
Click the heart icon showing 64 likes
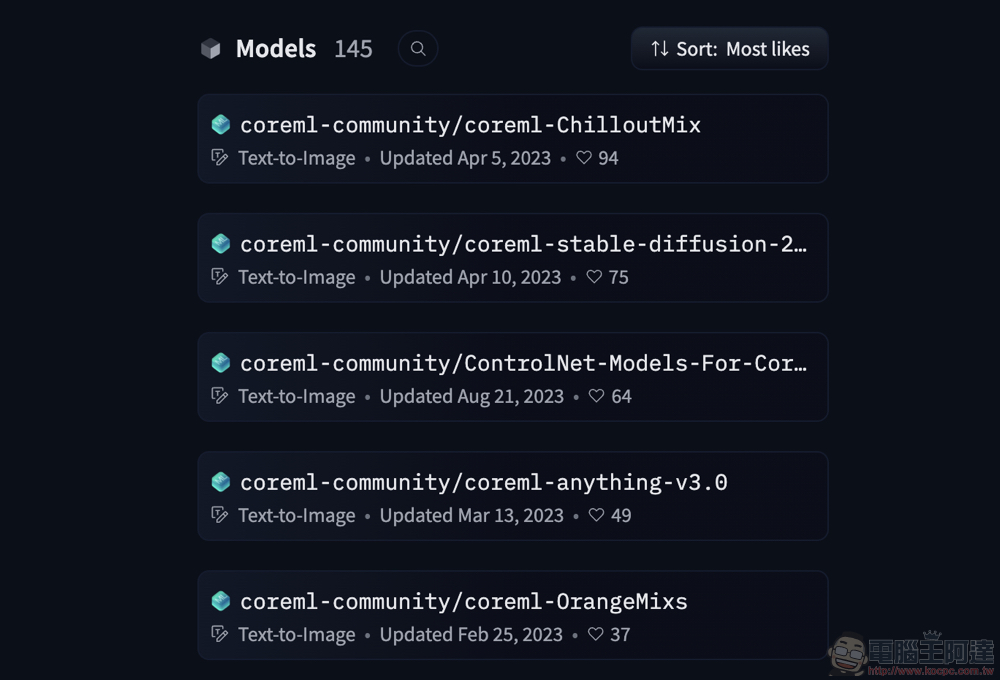tap(596, 396)
